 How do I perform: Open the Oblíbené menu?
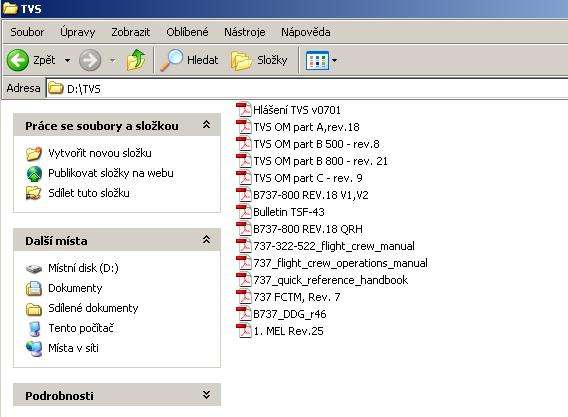click(x=187, y=32)
